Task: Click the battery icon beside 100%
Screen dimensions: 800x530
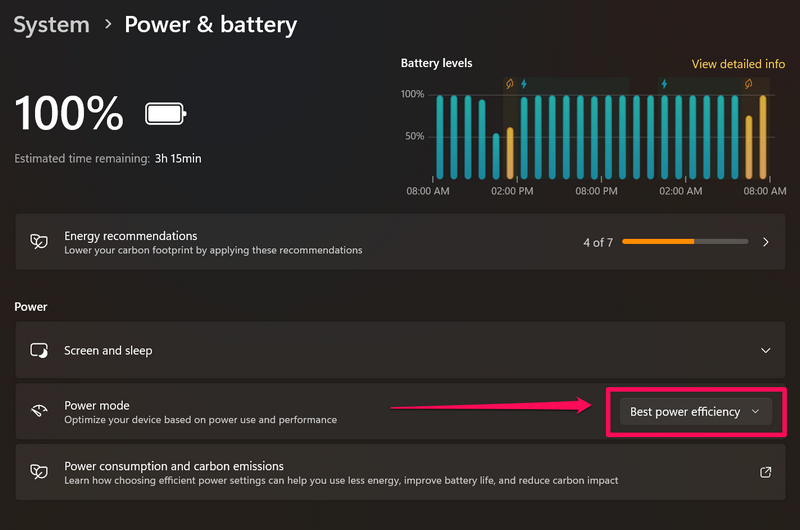Action: 165,114
